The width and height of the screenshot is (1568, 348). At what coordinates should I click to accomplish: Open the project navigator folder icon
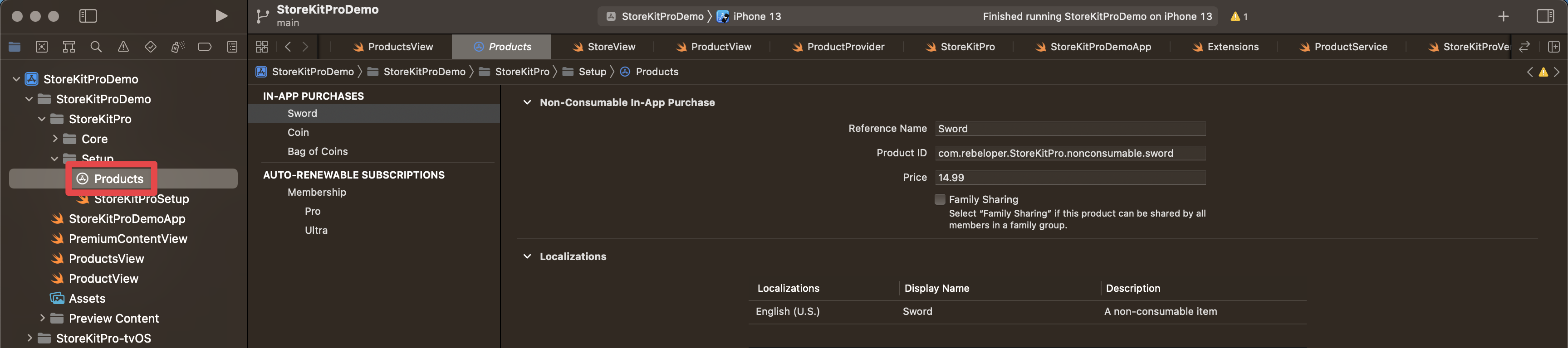click(15, 47)
